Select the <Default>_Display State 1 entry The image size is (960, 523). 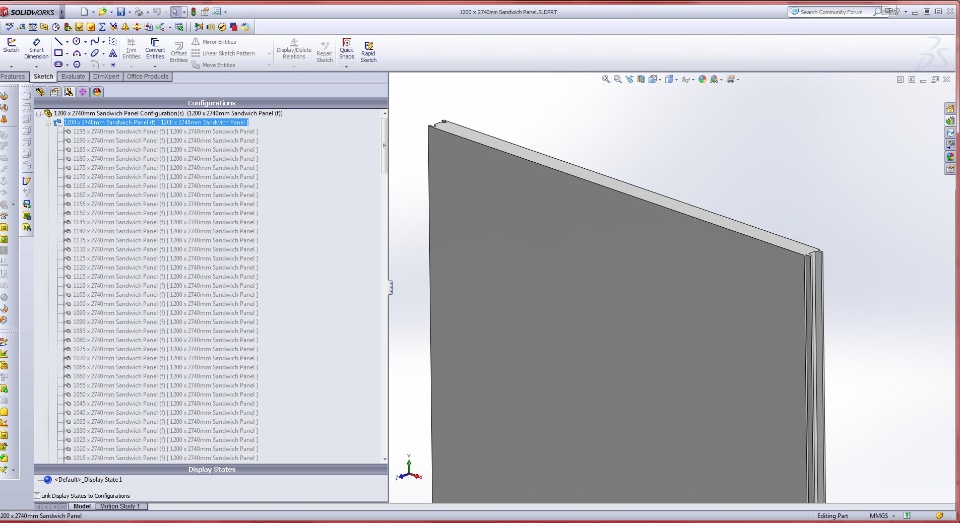pos(88,480)
